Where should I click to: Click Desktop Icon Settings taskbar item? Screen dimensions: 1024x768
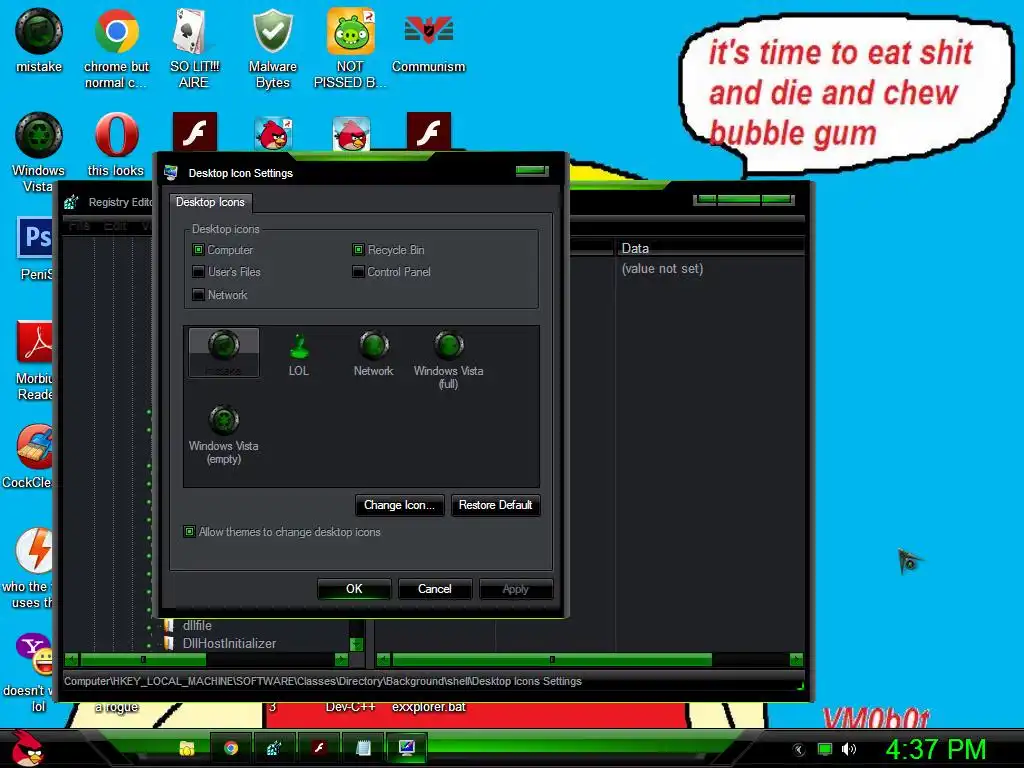pyautogui.click(x=406, y=748)
